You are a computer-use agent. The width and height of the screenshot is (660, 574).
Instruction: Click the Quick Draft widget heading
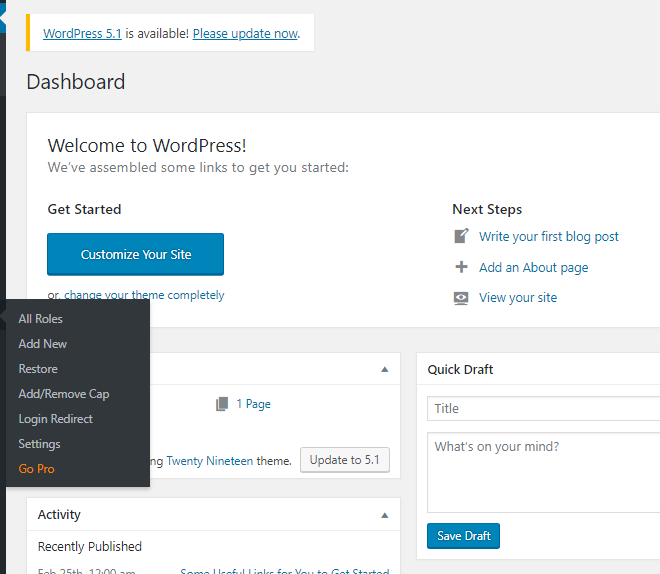[x=460, y=369]
